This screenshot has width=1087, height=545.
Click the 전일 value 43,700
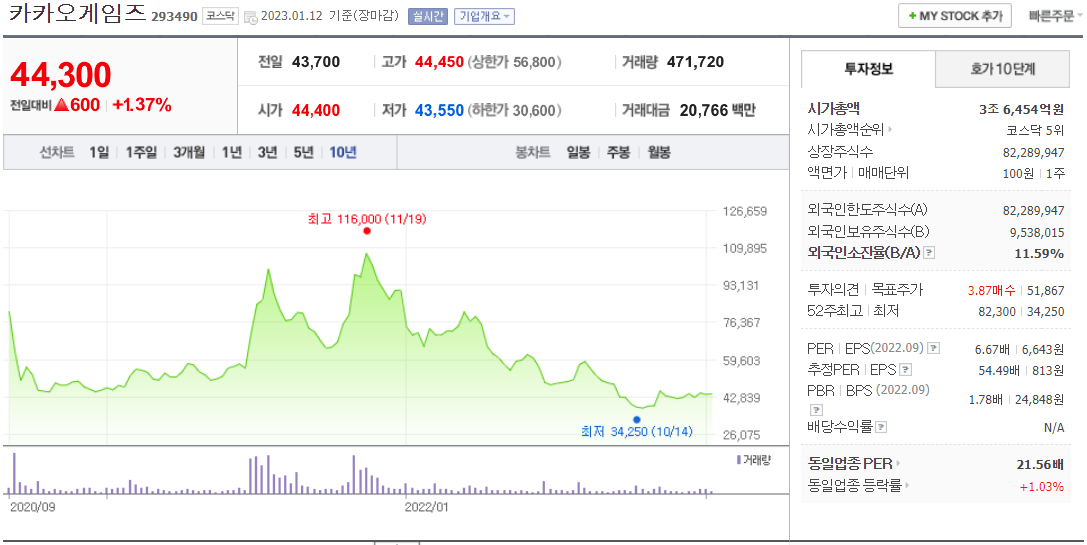[x=316, y=62]
